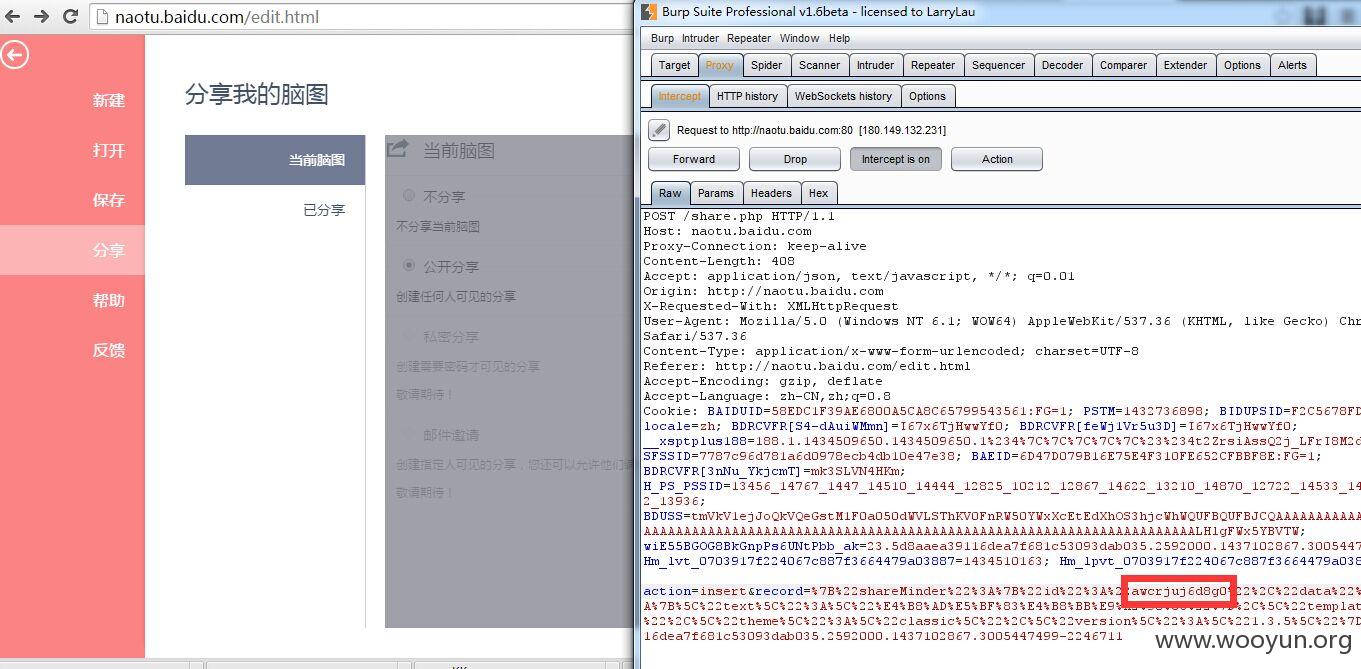1361x669 pixels.
Task: Choose the 不分享 radio option
Action: click(x=409, y=195)
